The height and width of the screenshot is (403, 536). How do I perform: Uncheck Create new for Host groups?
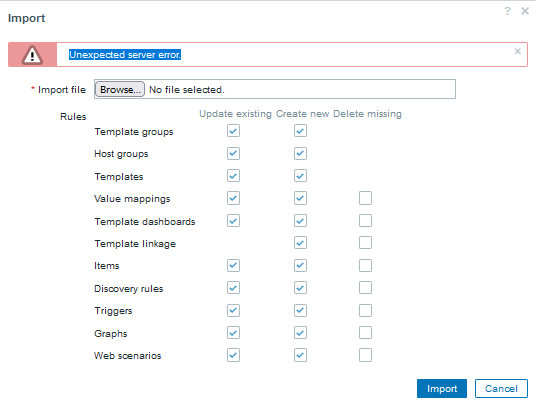[x=300, y=153]
